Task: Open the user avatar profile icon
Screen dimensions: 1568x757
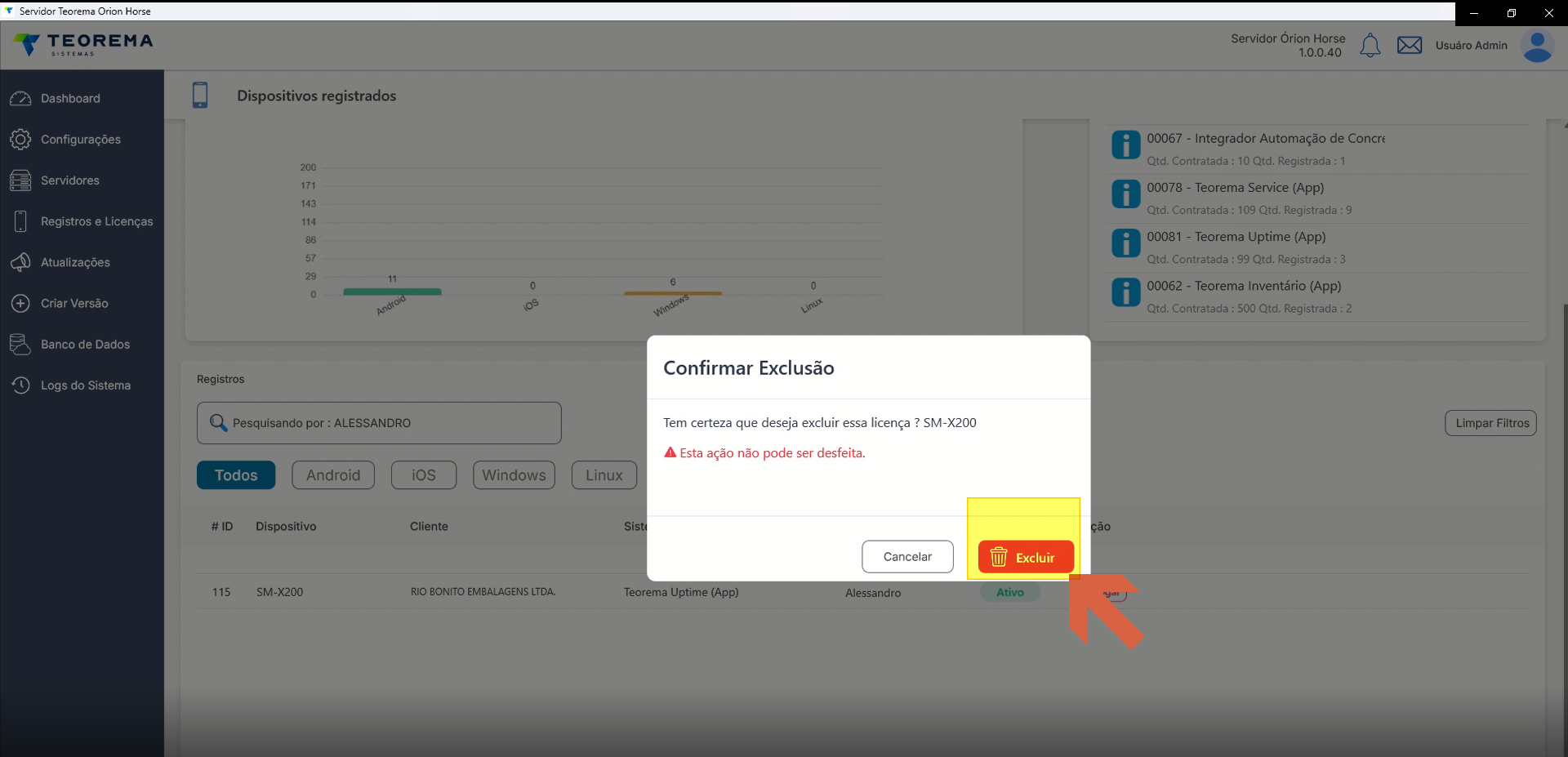Action: coord(1537,47)
